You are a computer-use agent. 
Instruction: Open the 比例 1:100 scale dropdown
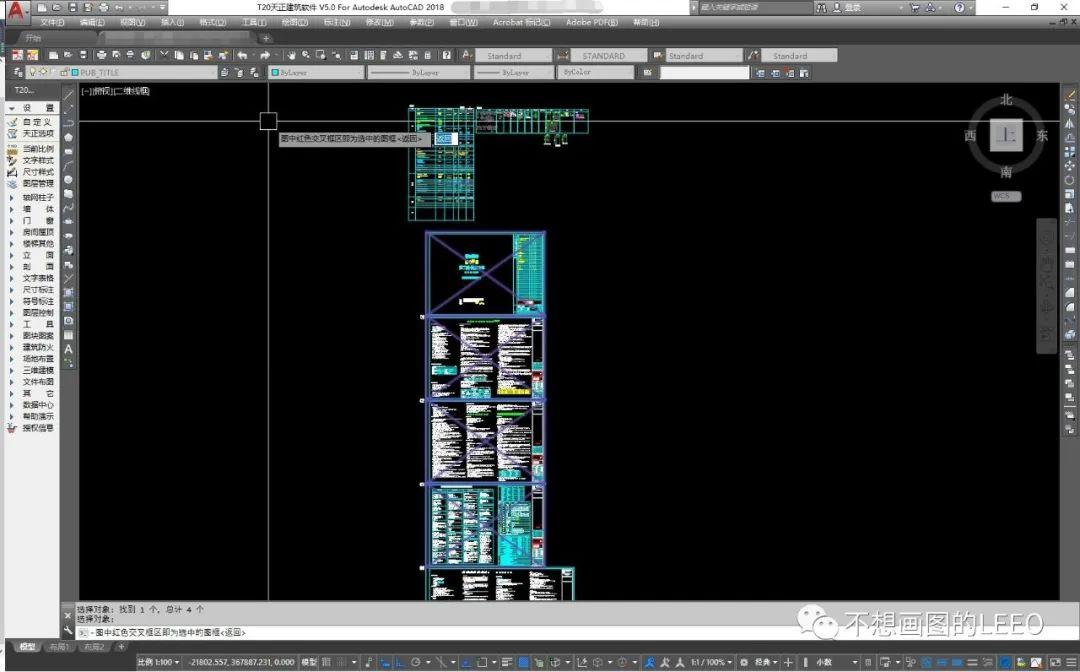158,662
